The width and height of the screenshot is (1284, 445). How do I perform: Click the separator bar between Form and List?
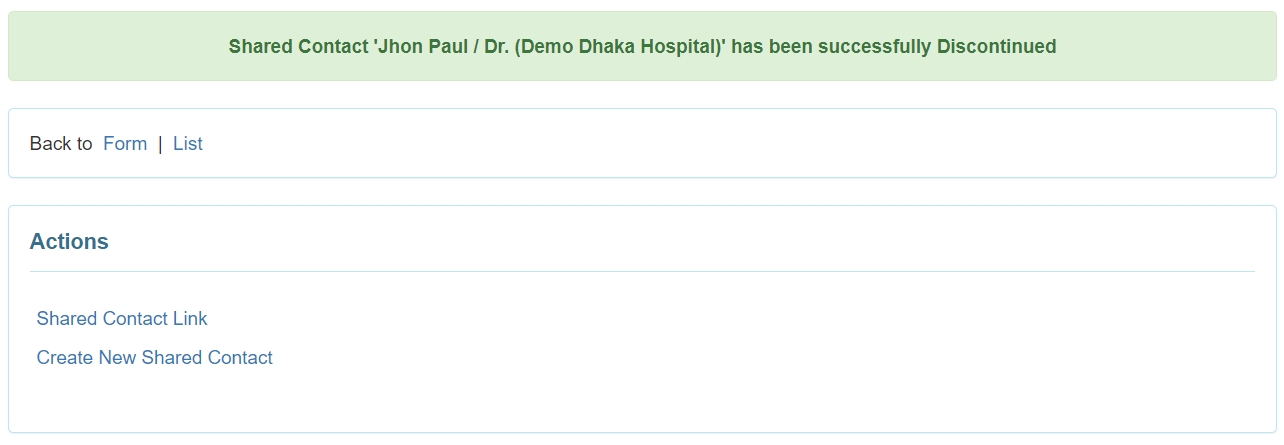coord(160,144)
